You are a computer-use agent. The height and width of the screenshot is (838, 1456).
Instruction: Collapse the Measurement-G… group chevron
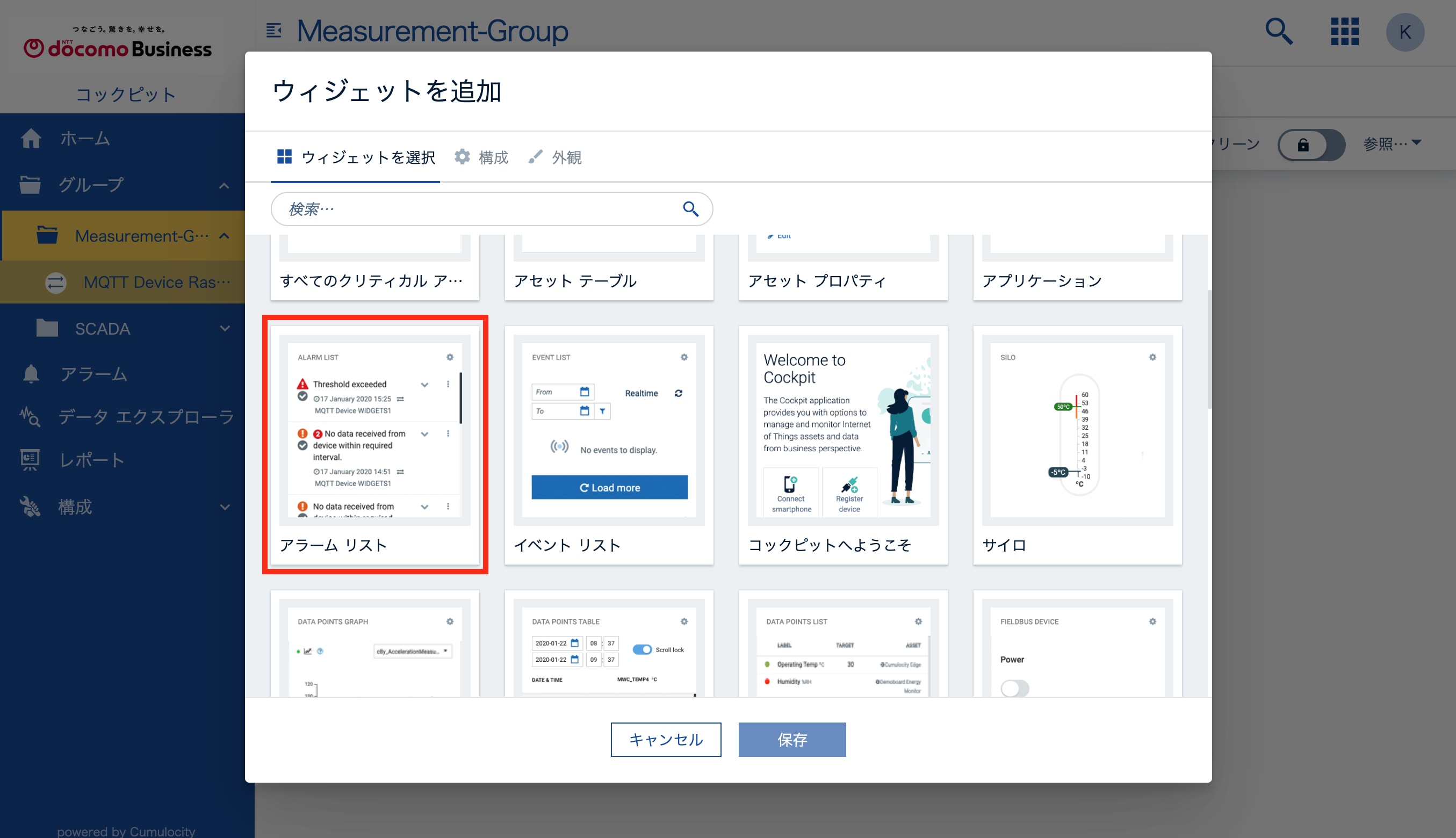click(225, 236)
